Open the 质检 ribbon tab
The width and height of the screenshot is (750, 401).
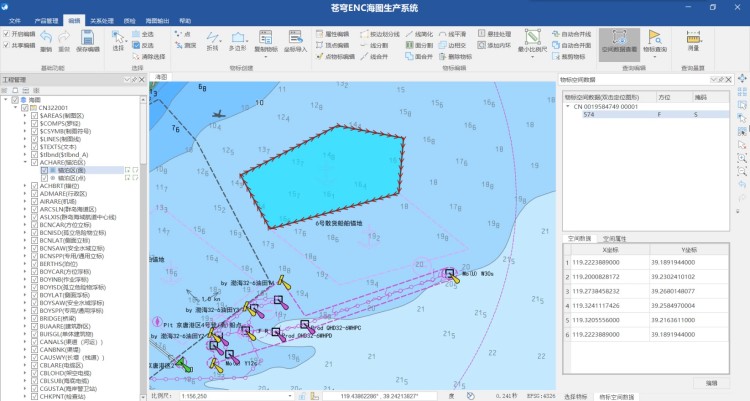click(131, 19)
